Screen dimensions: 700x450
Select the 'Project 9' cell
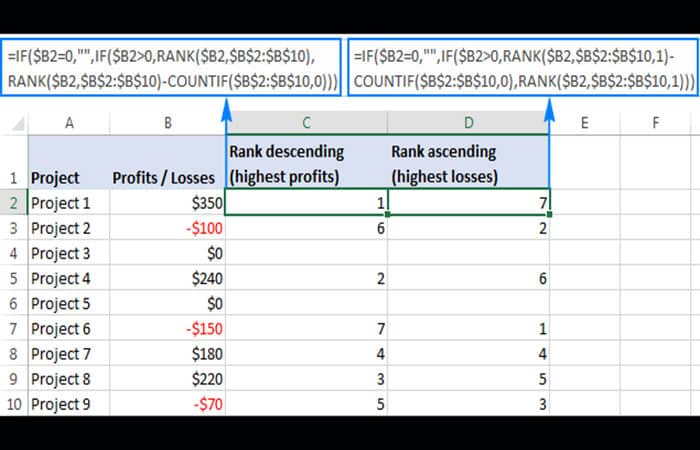pos(69,403)
